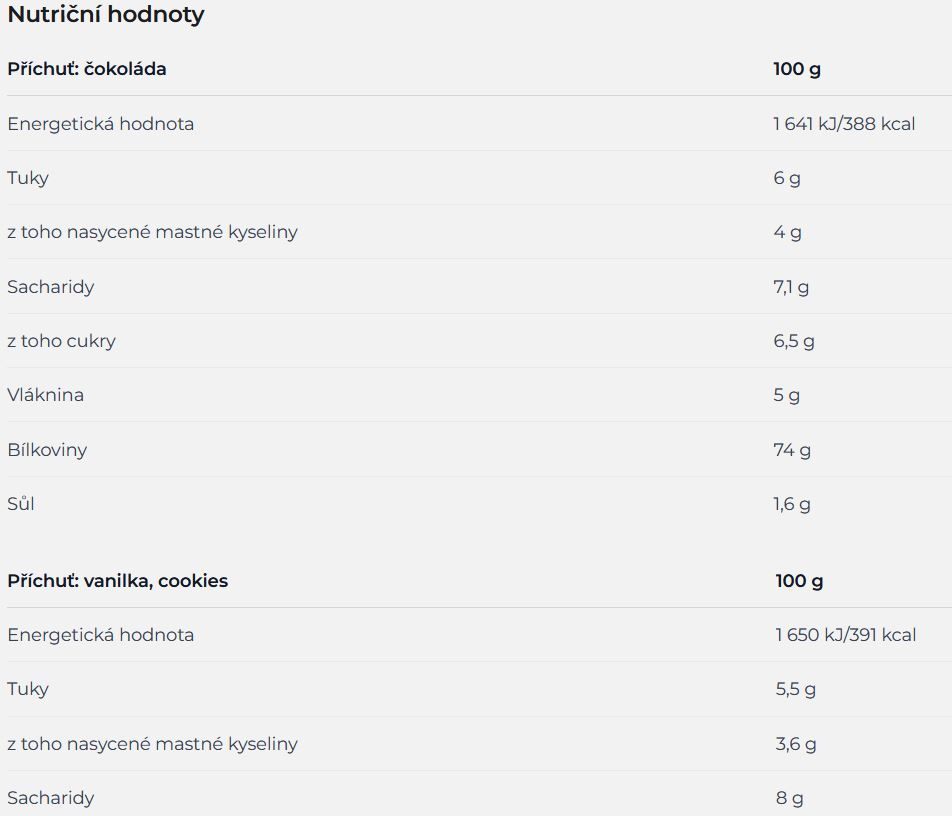Select the Příchuť: čokoláda header

(x=87, y=69)
